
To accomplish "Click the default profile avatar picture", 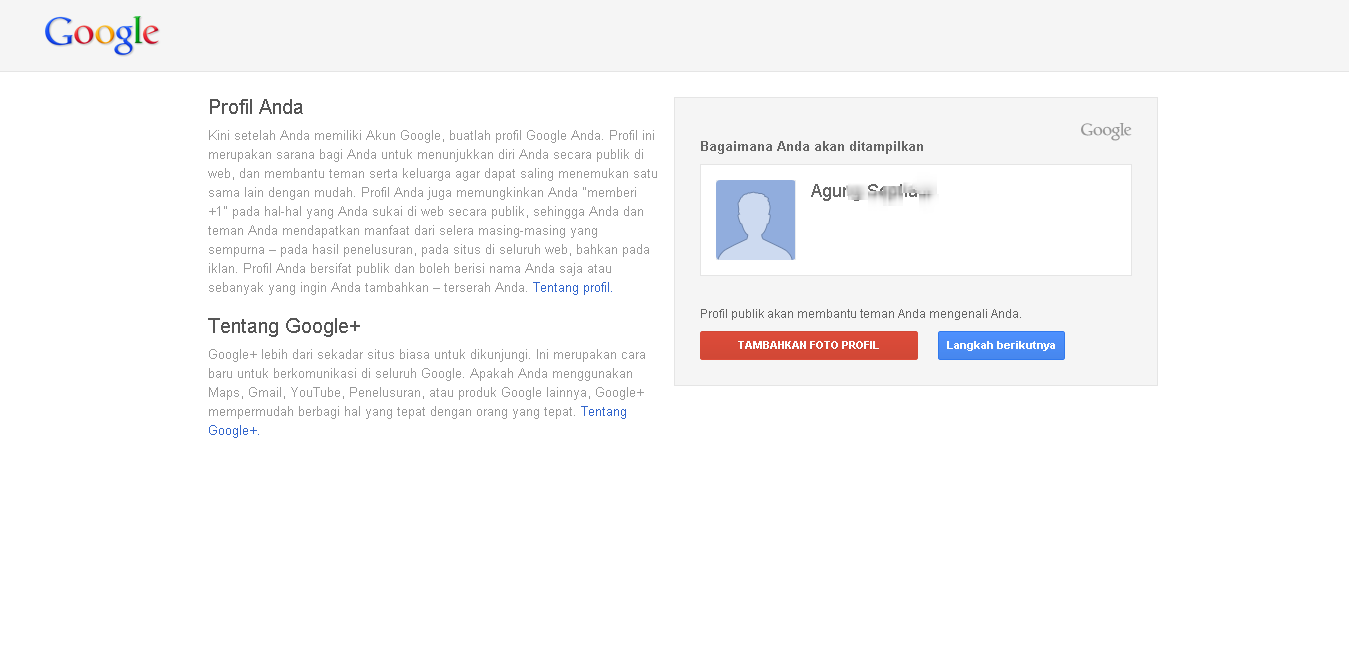I will (x=756, y=220).
